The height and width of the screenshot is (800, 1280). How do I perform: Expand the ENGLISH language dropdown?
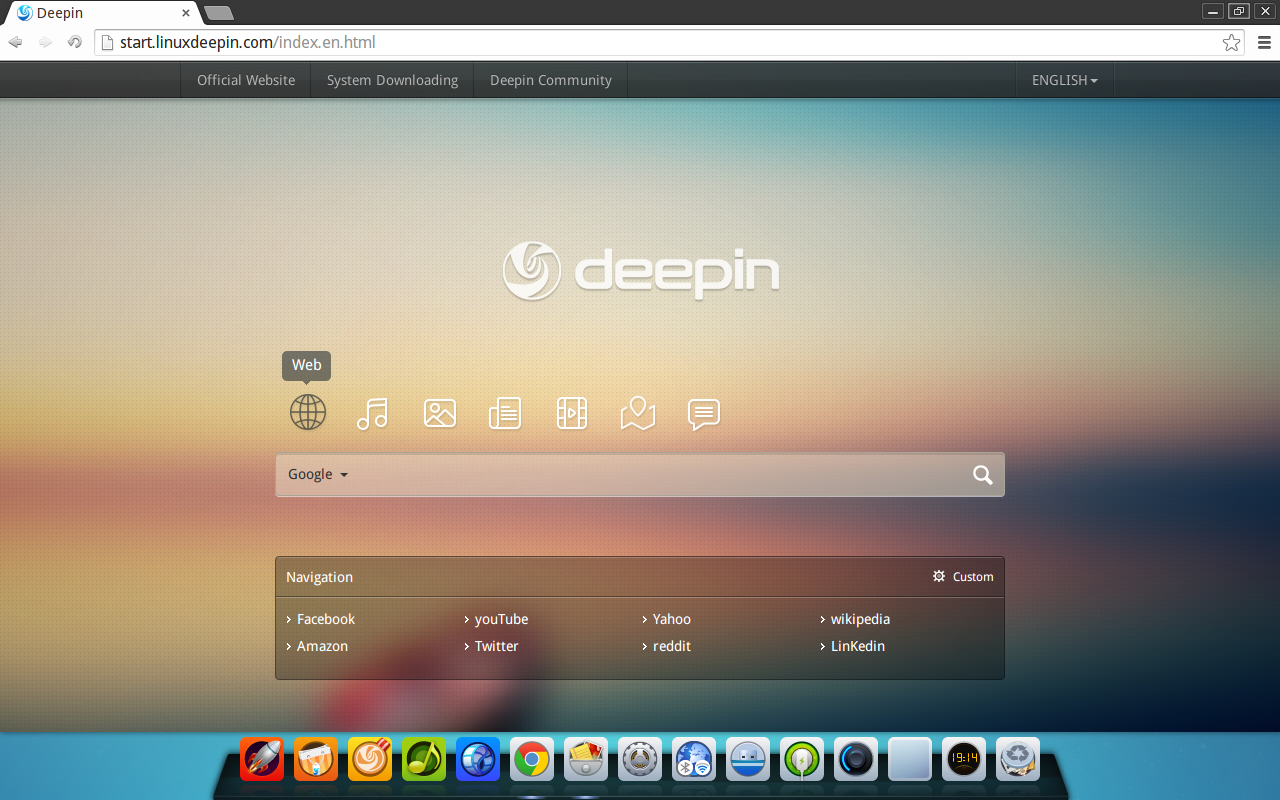(x=1064, y=80)
